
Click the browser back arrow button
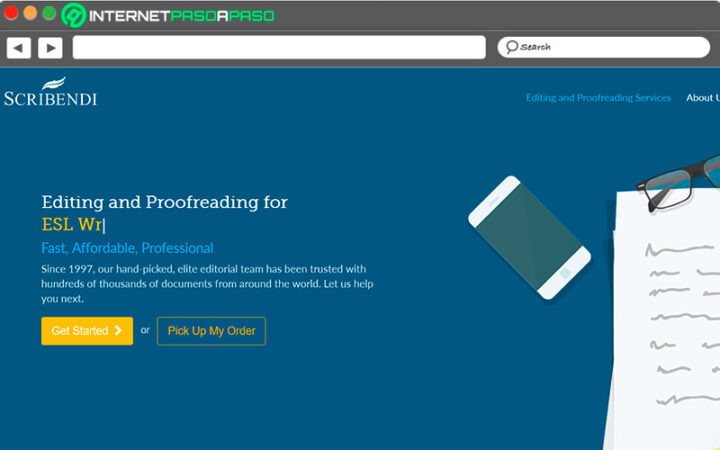[18, 47]
